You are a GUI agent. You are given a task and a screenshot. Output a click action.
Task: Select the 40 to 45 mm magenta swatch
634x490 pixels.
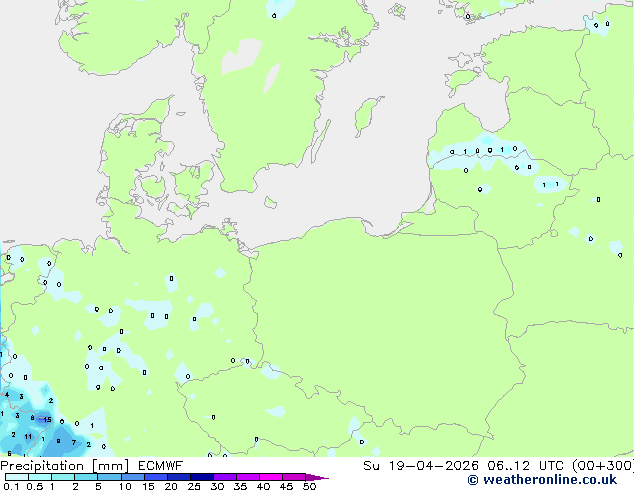[271, 477]
